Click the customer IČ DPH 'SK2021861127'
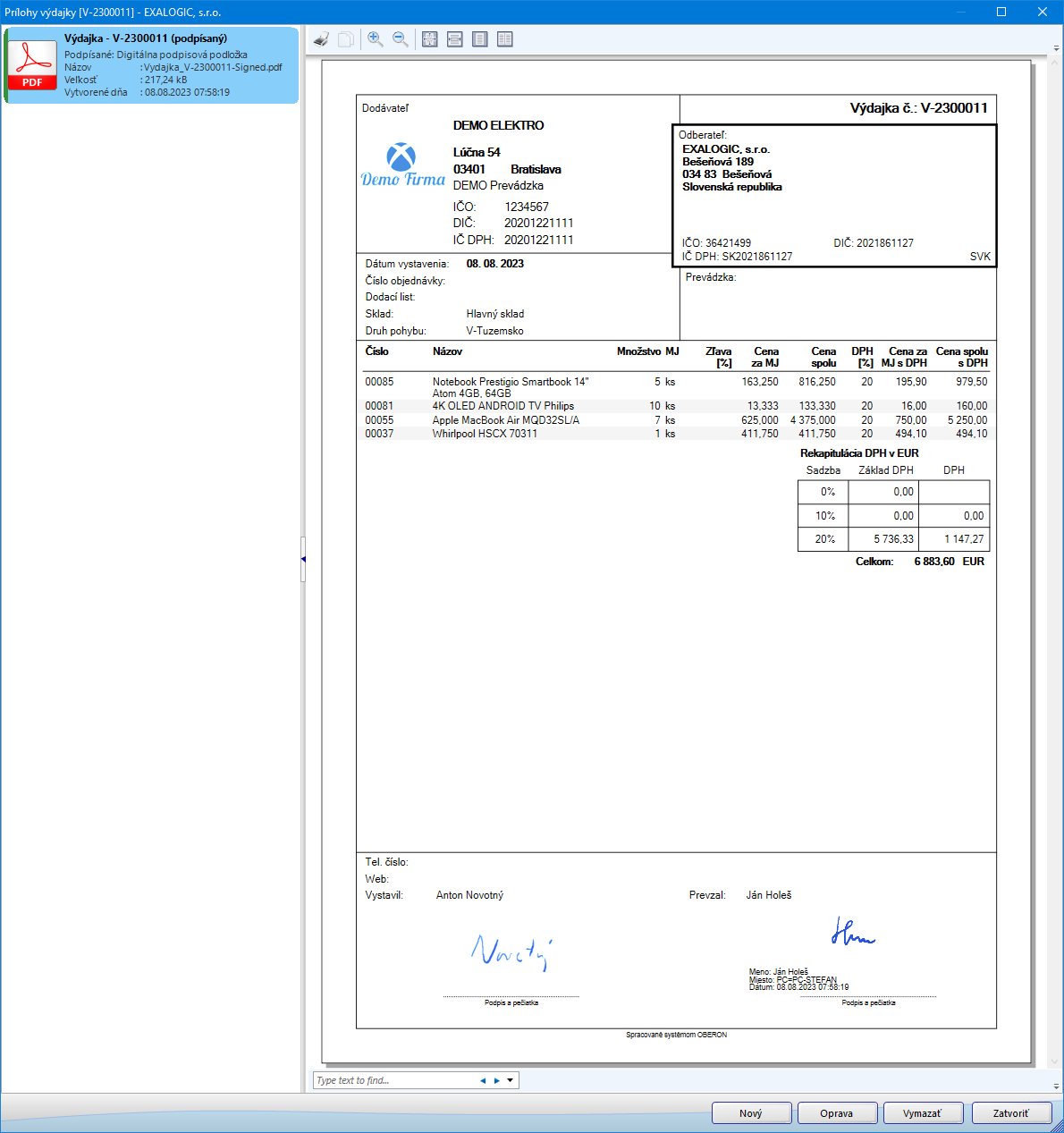This screenshot has height=1133, width=1064. tap(757, 257)
